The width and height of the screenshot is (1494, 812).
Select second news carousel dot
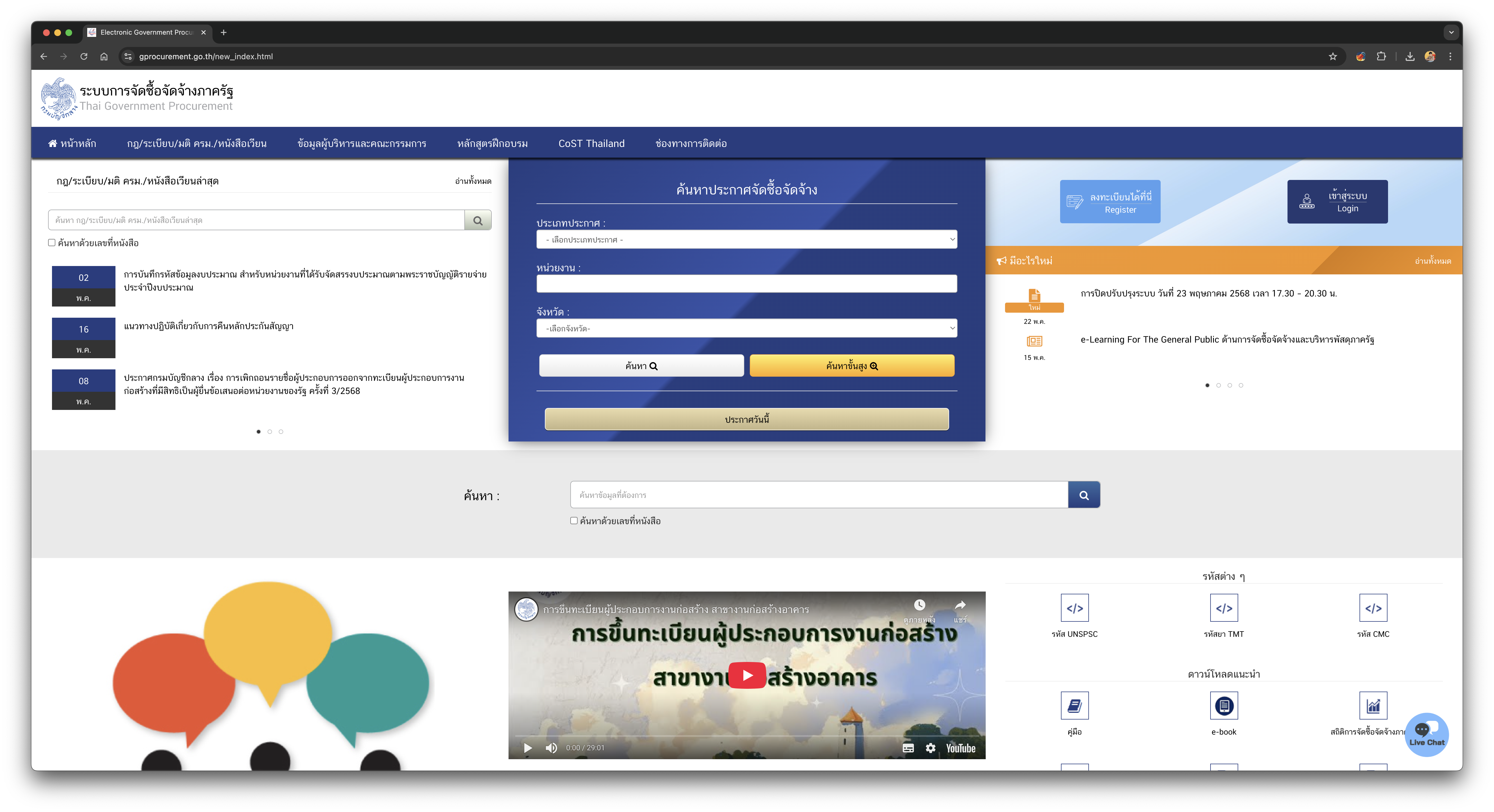click(x=1219, y=385)
